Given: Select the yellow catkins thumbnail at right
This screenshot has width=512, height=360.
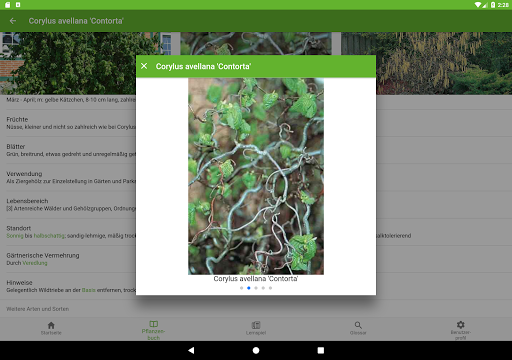Looking at the screenshot, I should click(426, 63).
